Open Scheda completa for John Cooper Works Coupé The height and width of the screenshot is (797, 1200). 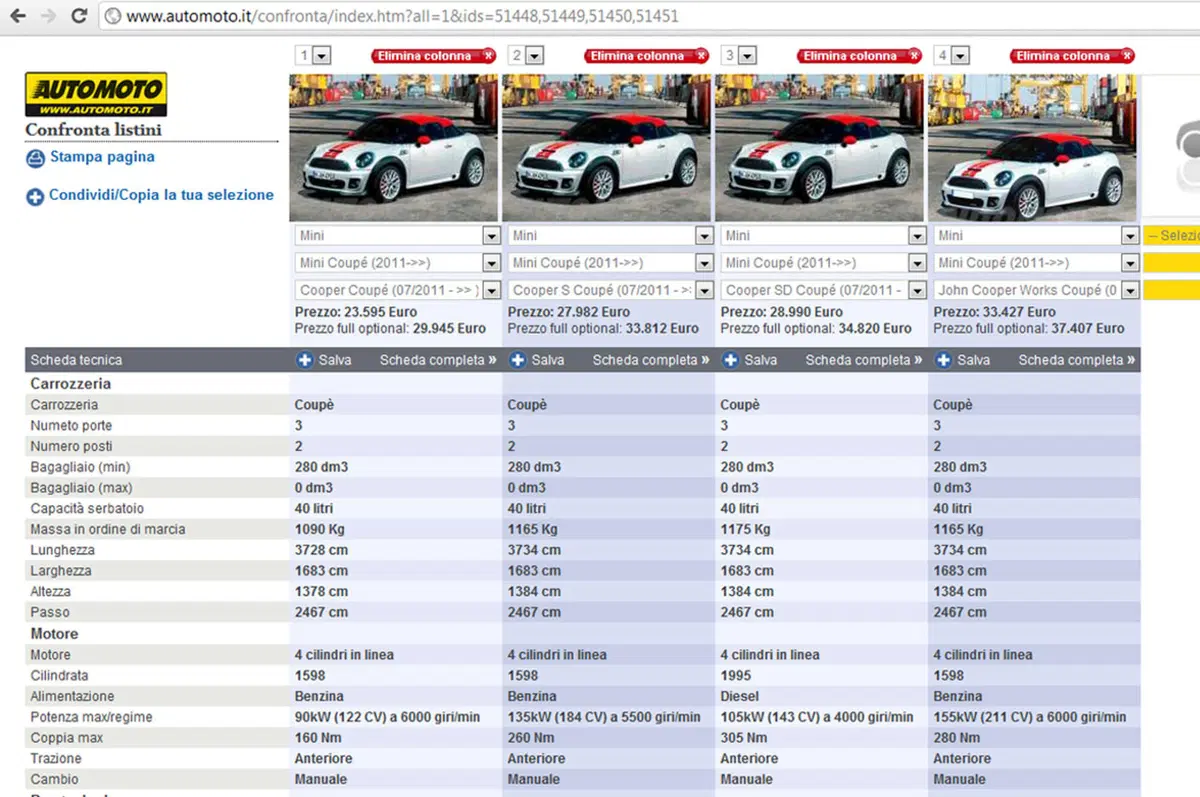tap(1077, 360)
